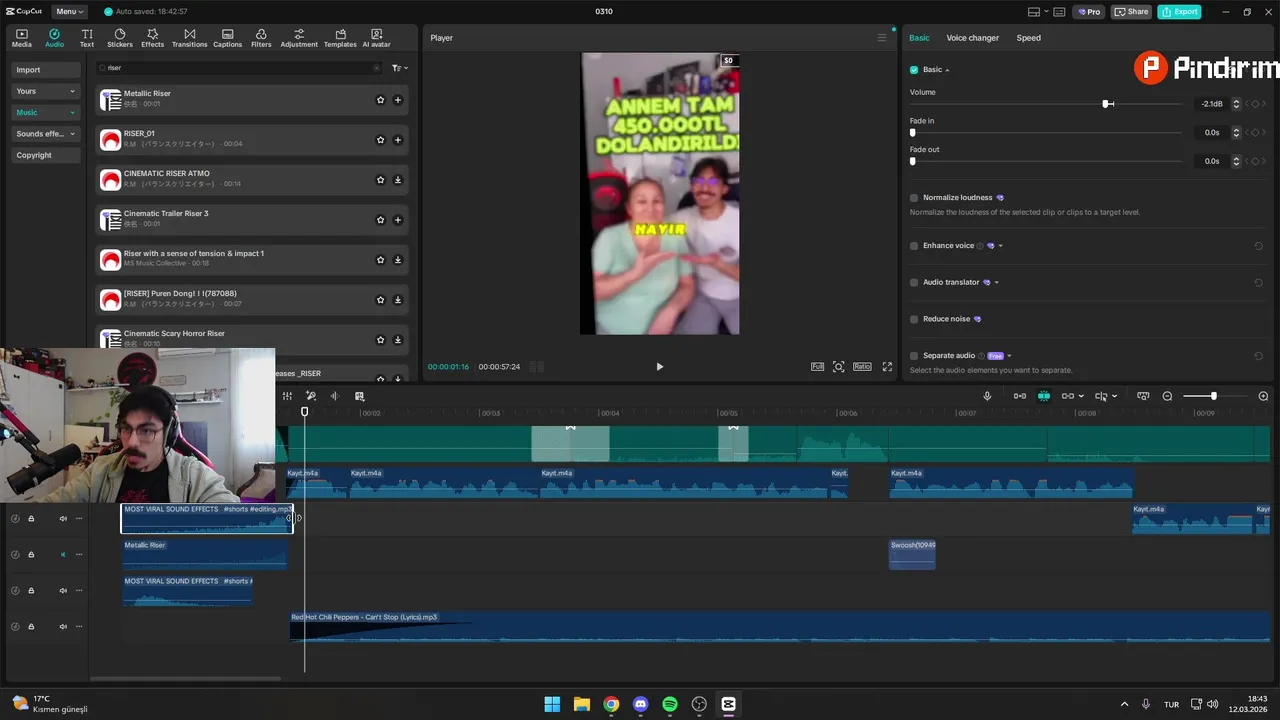Viewport: 1280px width, 720px height.
Task: Click the Full preview quality button
Action: pyautogui.click(x=817, y=367)
